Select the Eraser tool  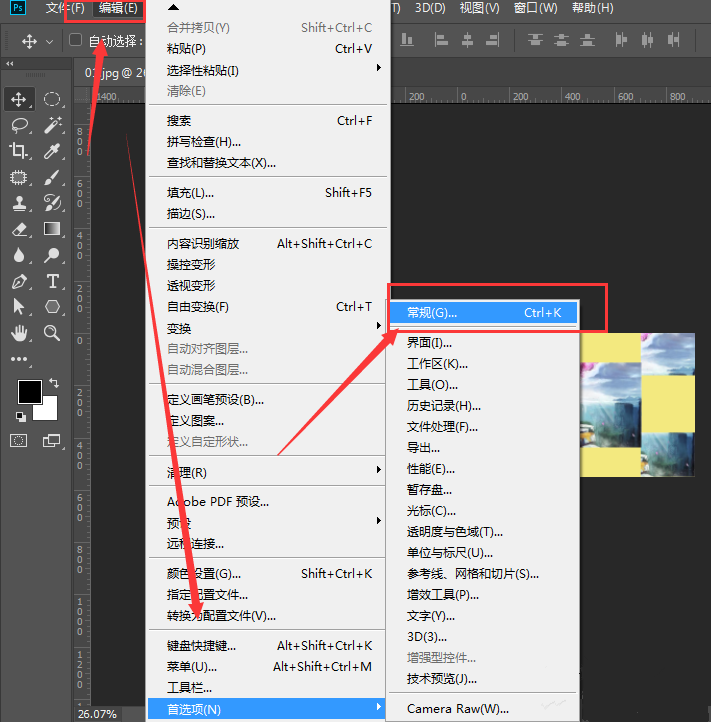(19, 229)
